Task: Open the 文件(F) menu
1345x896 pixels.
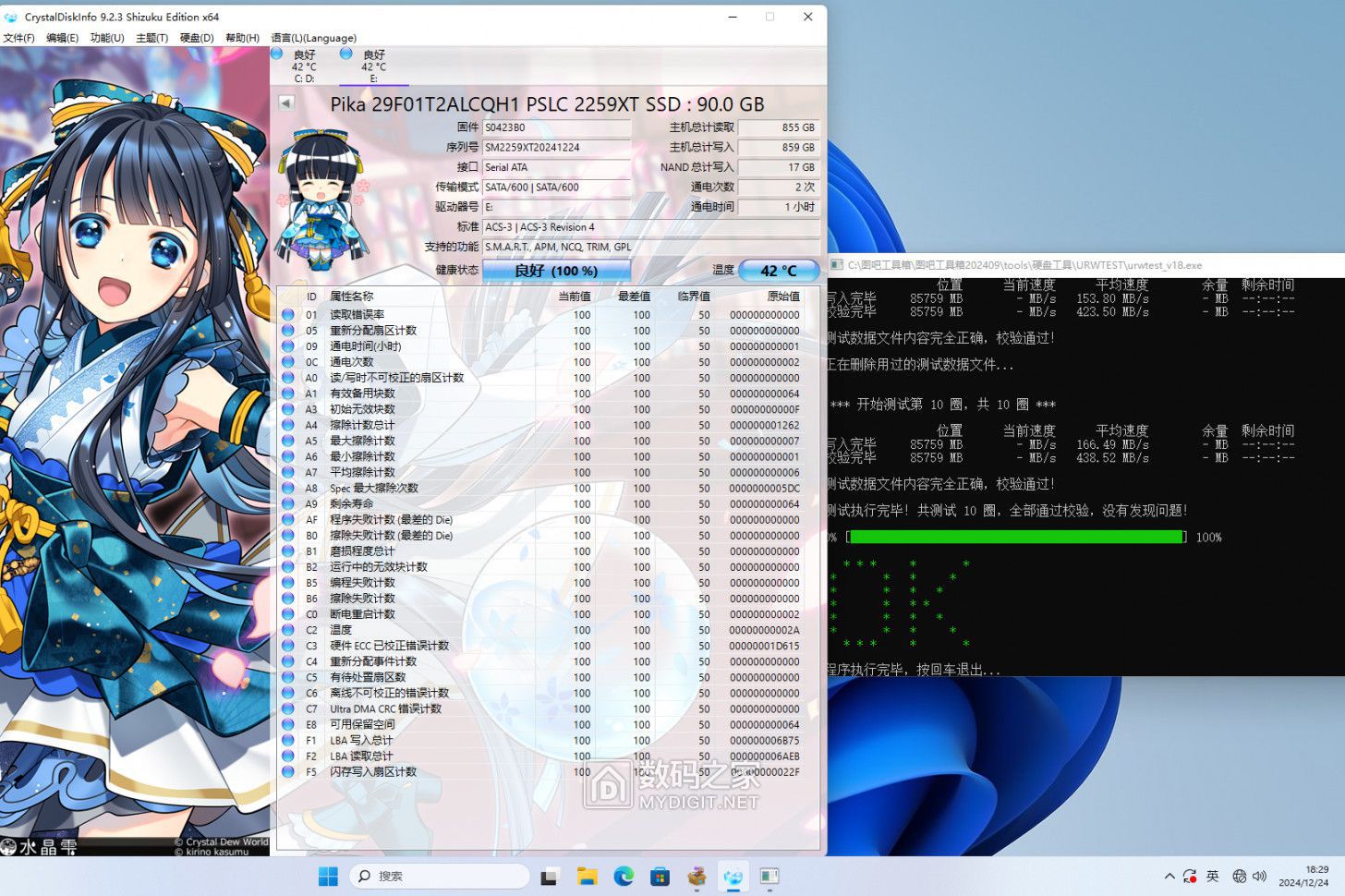Action: click(18, 38)
